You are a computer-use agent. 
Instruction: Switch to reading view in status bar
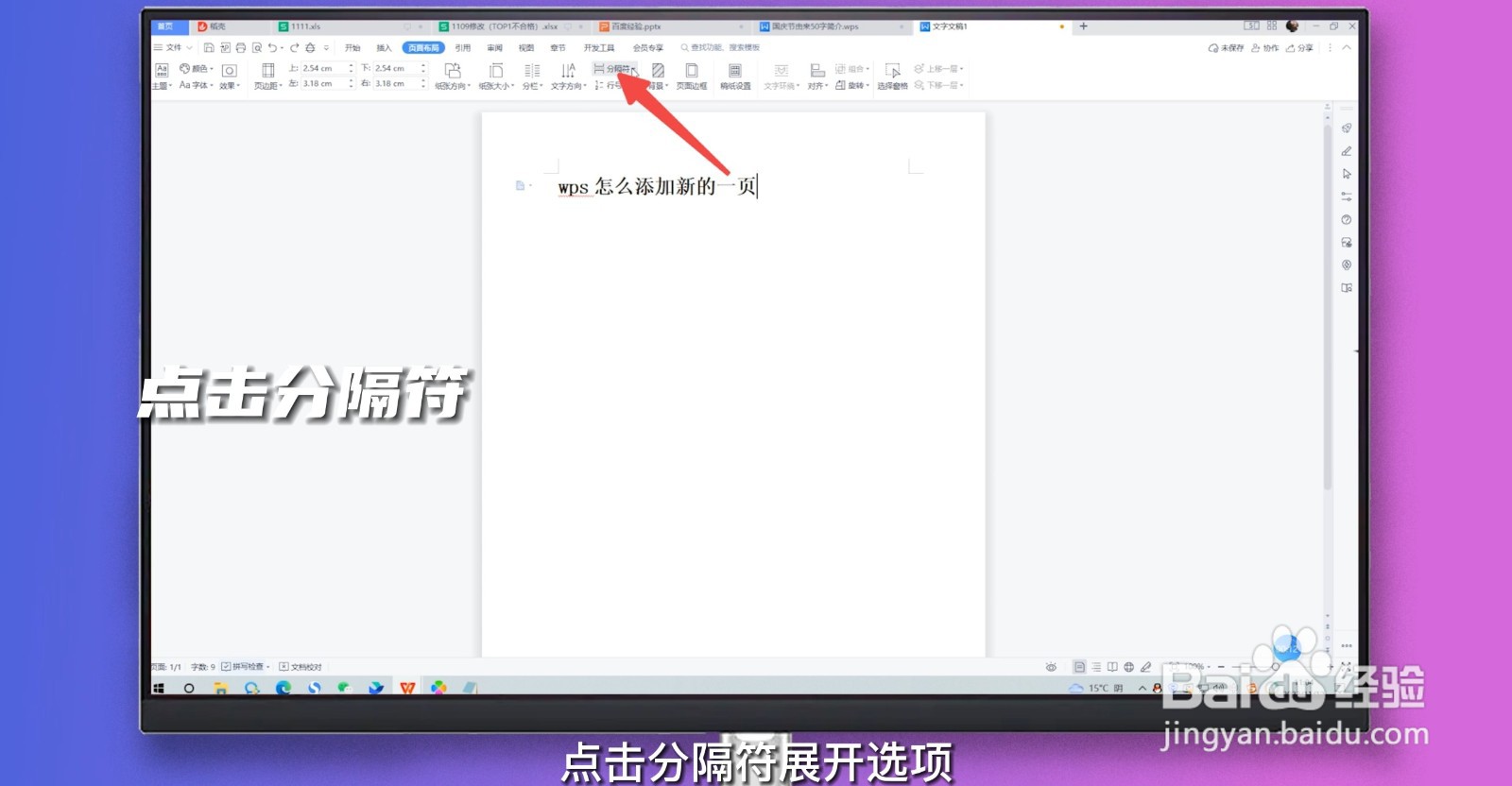(1112, 667)
